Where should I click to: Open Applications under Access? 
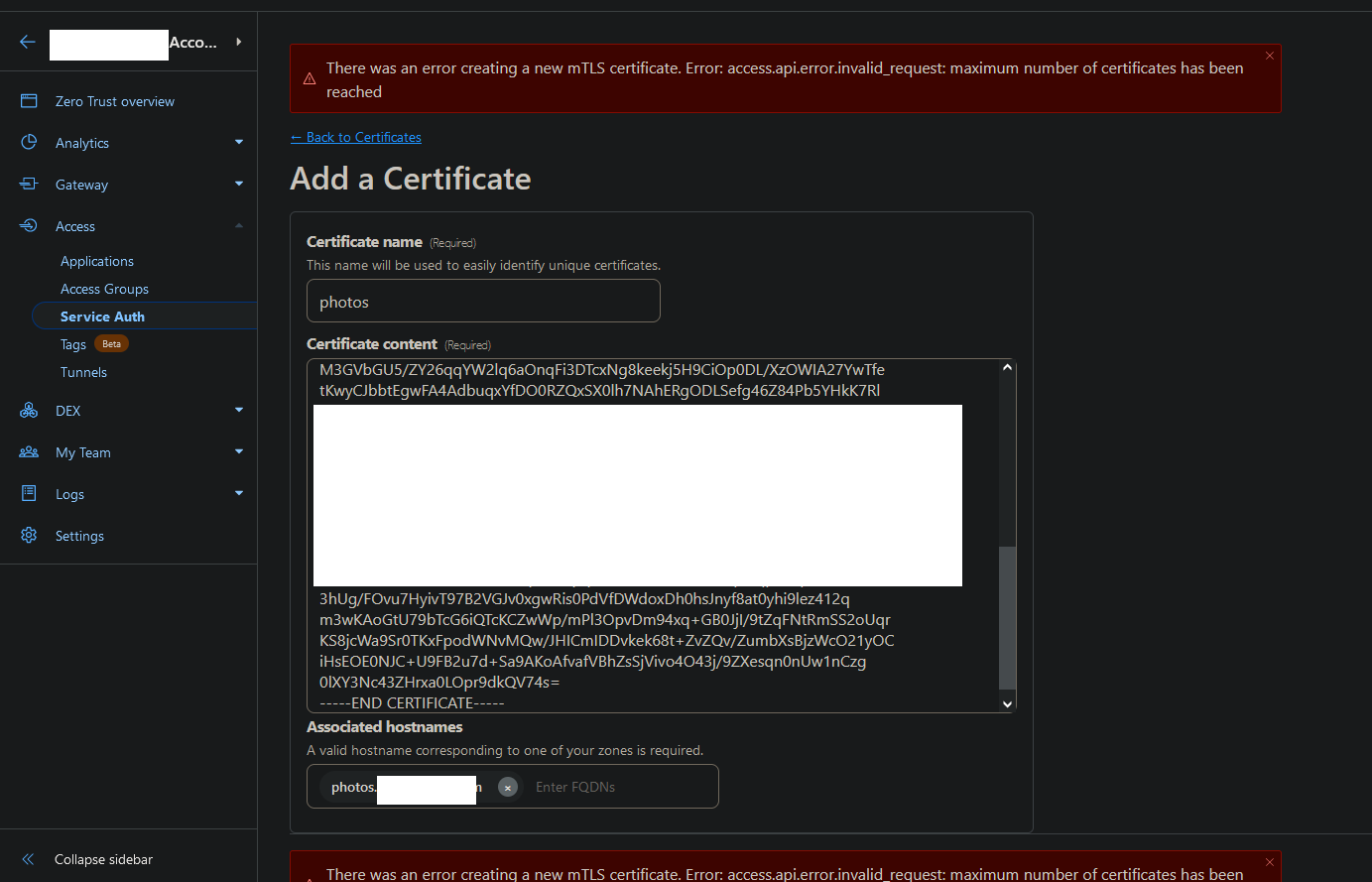(97, 261)
